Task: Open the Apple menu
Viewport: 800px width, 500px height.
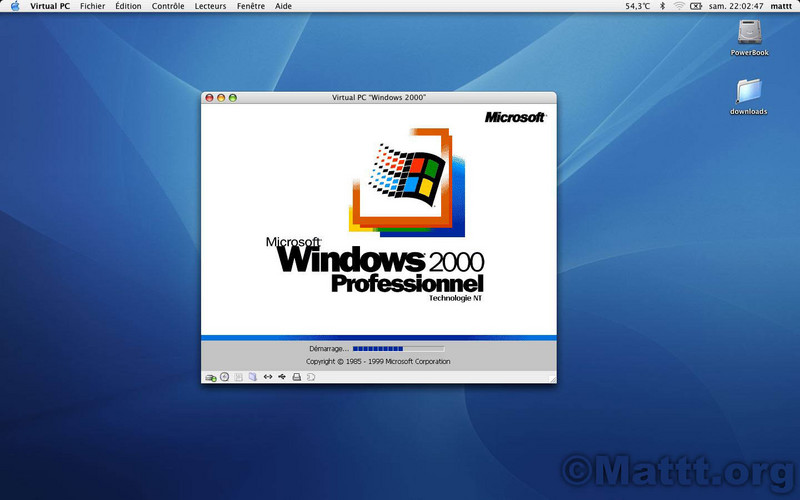Action: tap(15, 6)
